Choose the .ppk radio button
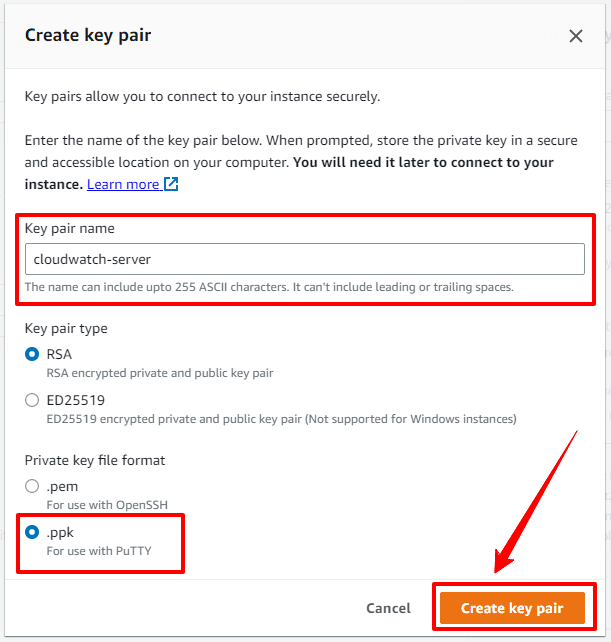Image resolution: width=611 pixels, height=642 pixels. (32, 533)
